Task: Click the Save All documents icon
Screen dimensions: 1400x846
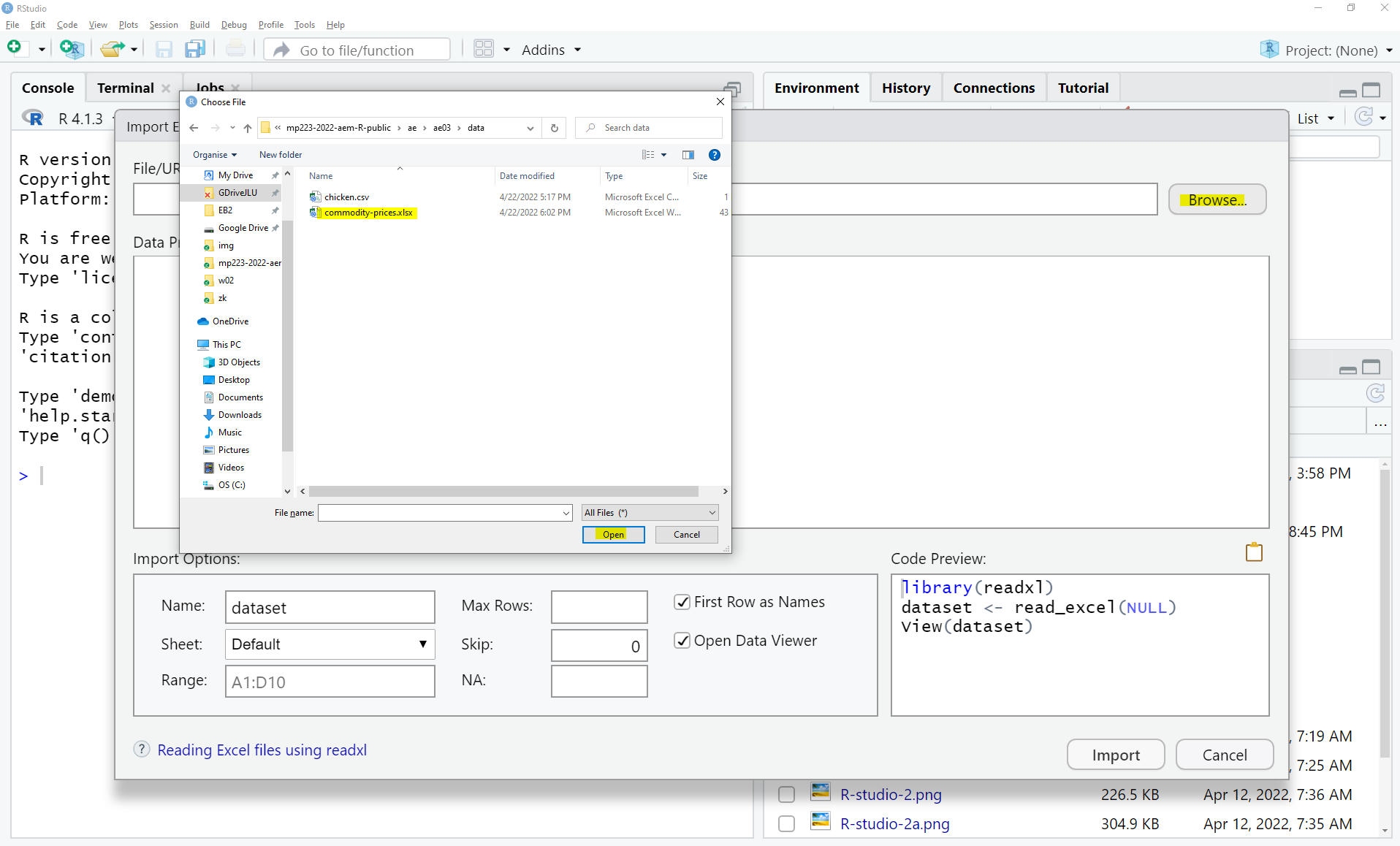Action: (195, 49)
